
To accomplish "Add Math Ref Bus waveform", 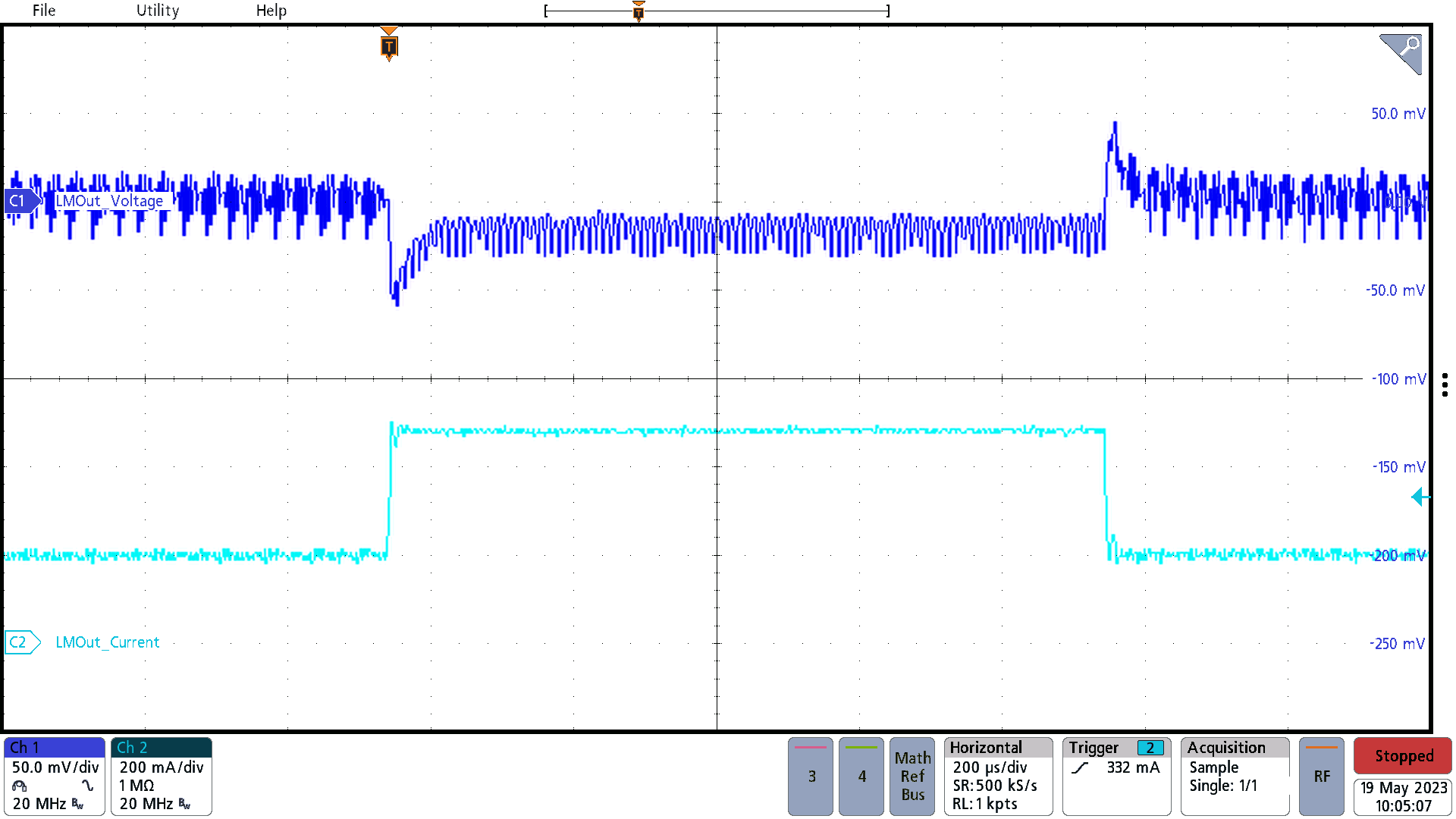I will coord(912,776).
